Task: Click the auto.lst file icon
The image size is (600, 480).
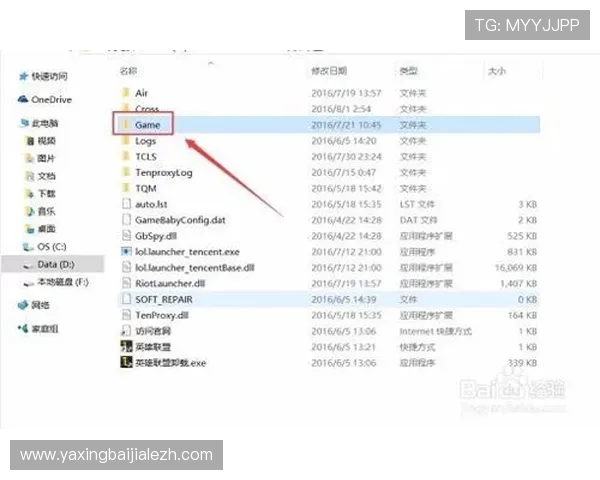Action: pos(126,204)
